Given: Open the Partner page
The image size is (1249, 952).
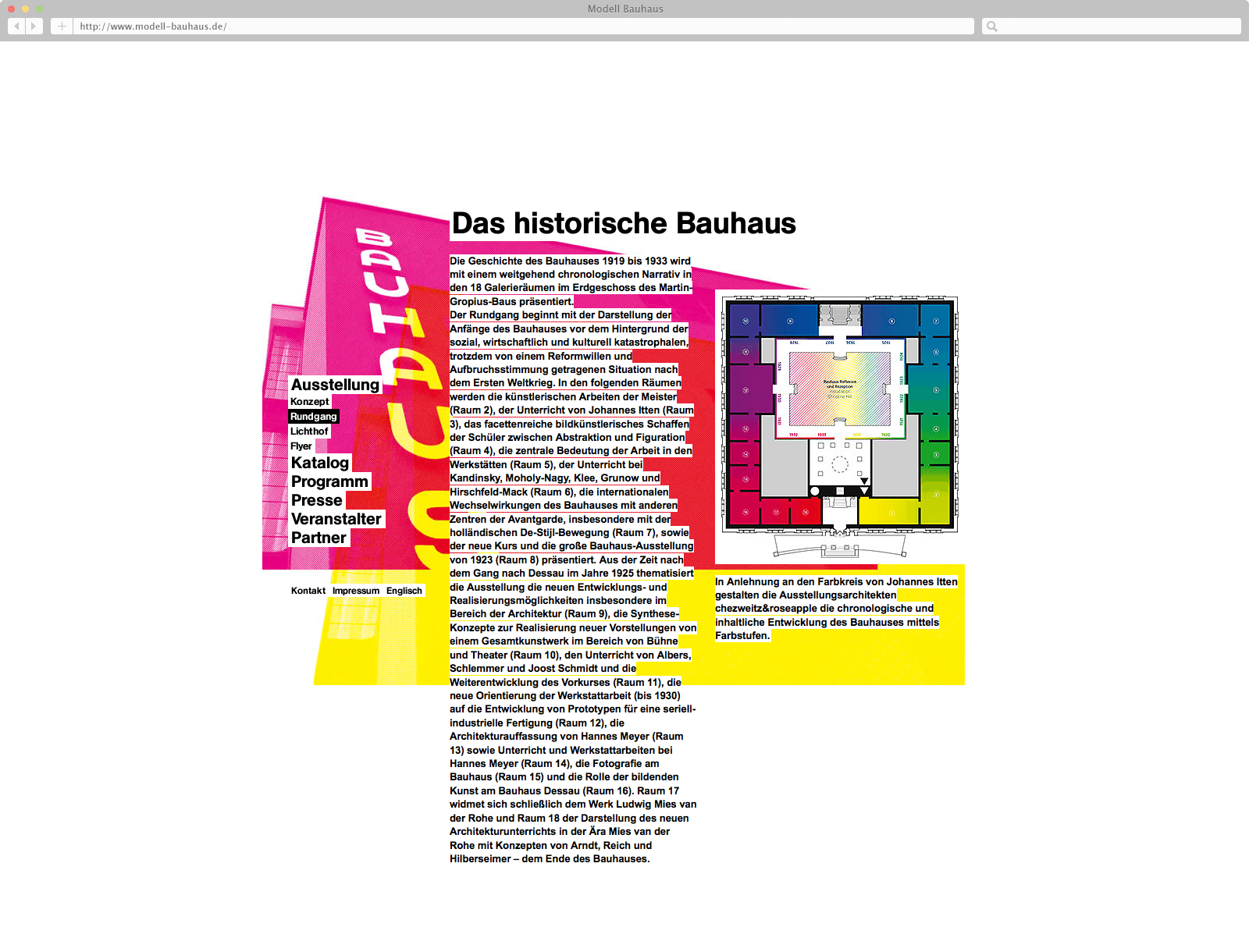Looking at the screenshot, I should [x=318, y=538].
